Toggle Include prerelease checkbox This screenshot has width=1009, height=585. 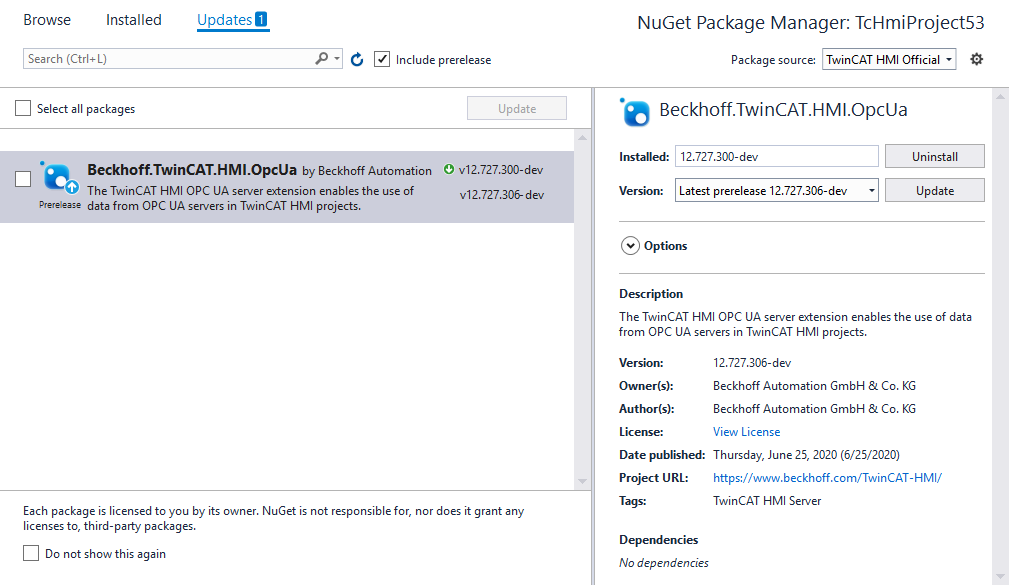click(x=382, y=59)
